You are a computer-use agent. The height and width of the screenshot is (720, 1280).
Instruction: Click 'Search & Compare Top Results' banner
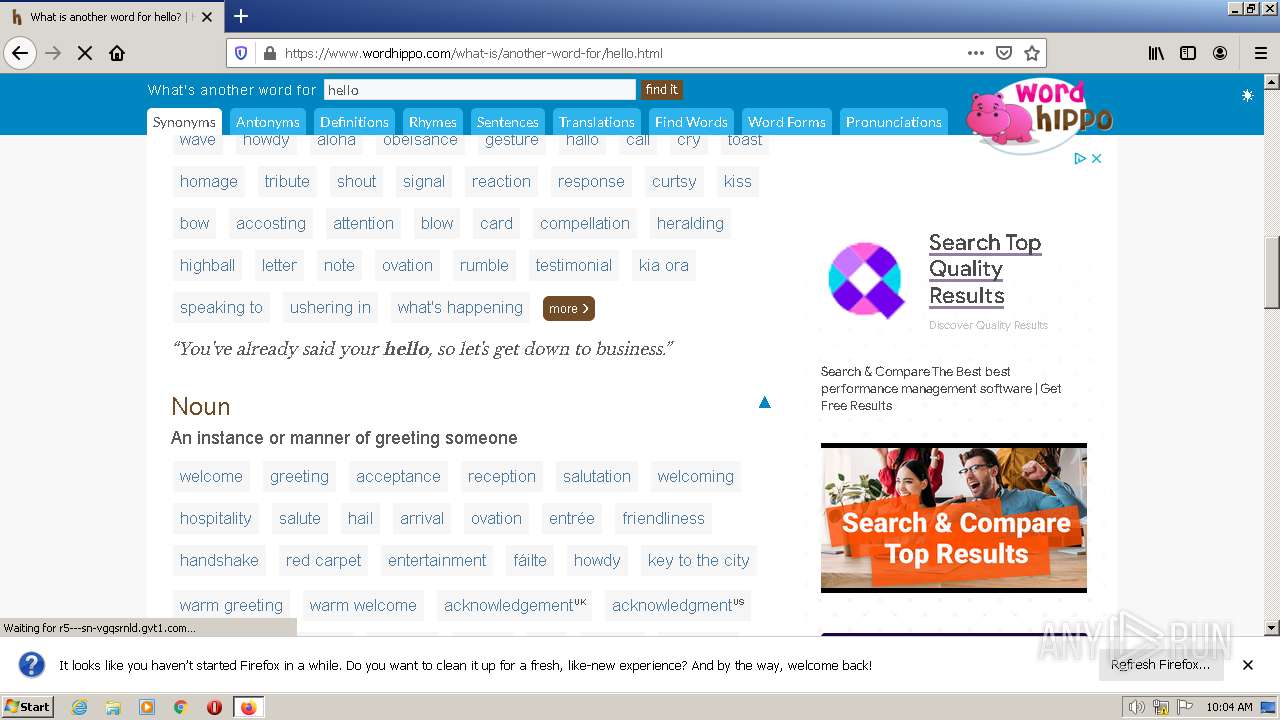pos(954,518)
